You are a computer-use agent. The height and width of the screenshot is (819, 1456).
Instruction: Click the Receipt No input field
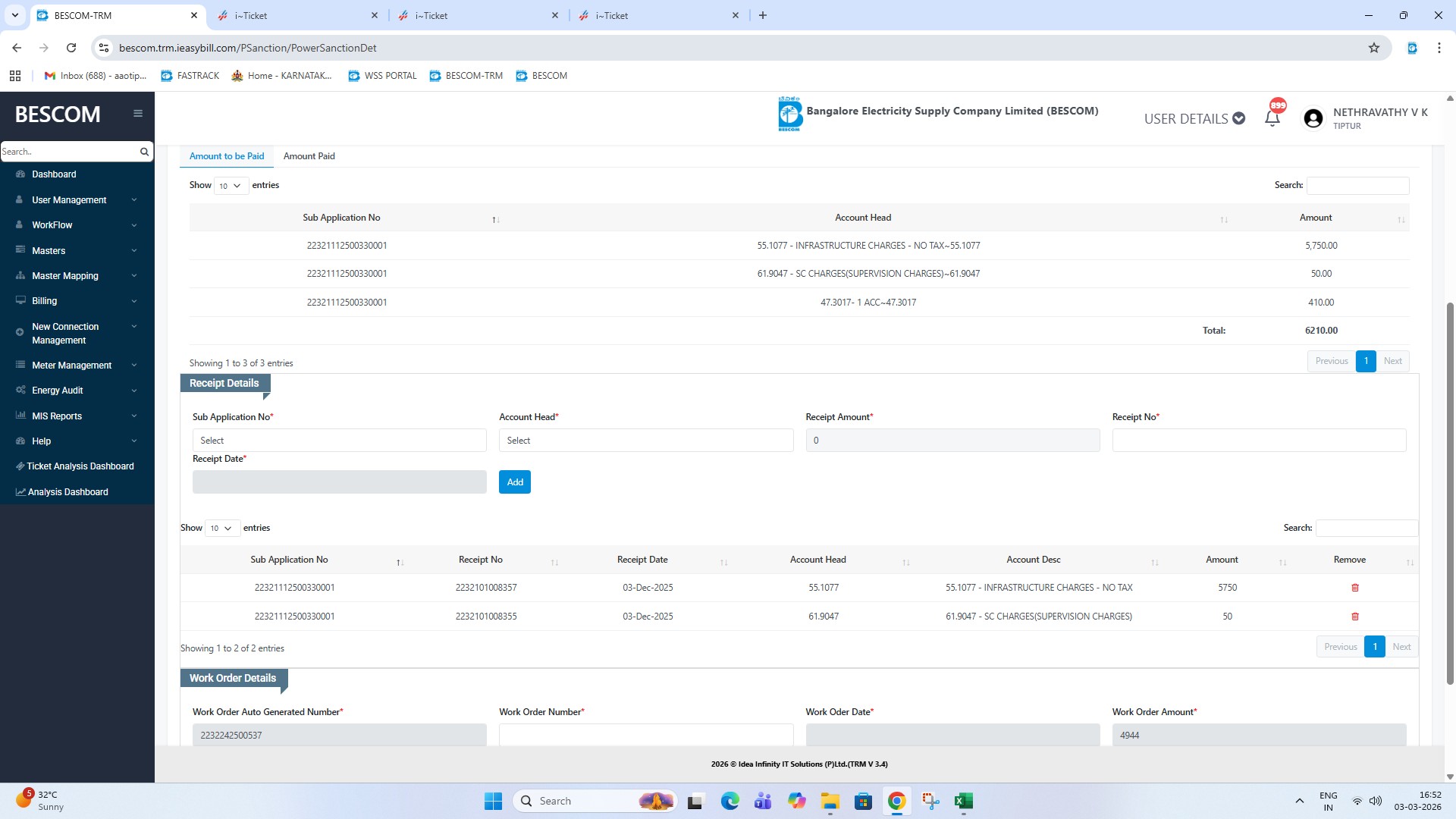tap(1259, 441)
